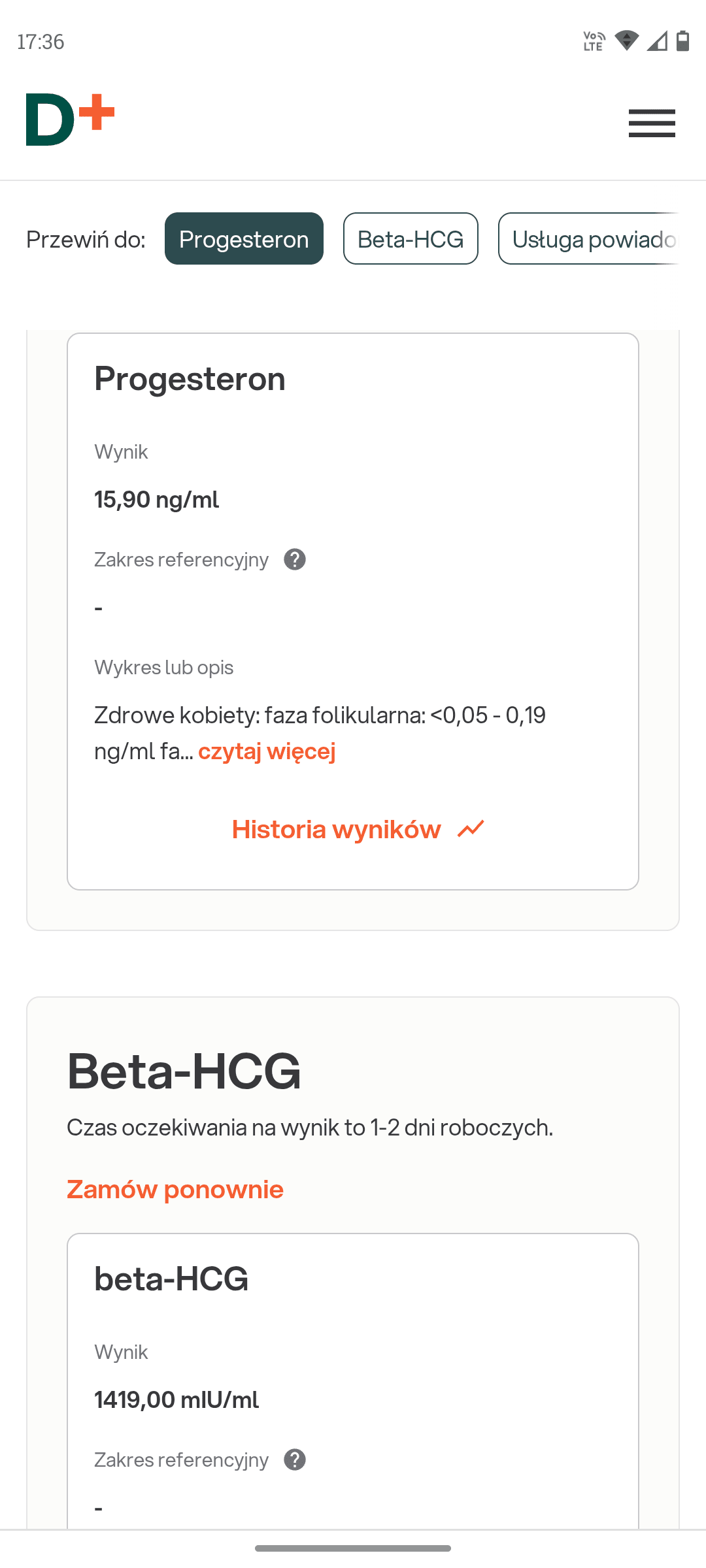Tap the battery status icon
Screen dimensions: 706x1568
coord(682,41)
